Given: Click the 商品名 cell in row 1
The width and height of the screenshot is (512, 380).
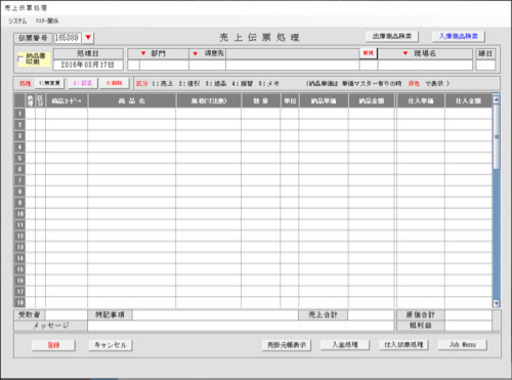Looking at the screenshot, I should pyautogui.click(x=132, y=113).
